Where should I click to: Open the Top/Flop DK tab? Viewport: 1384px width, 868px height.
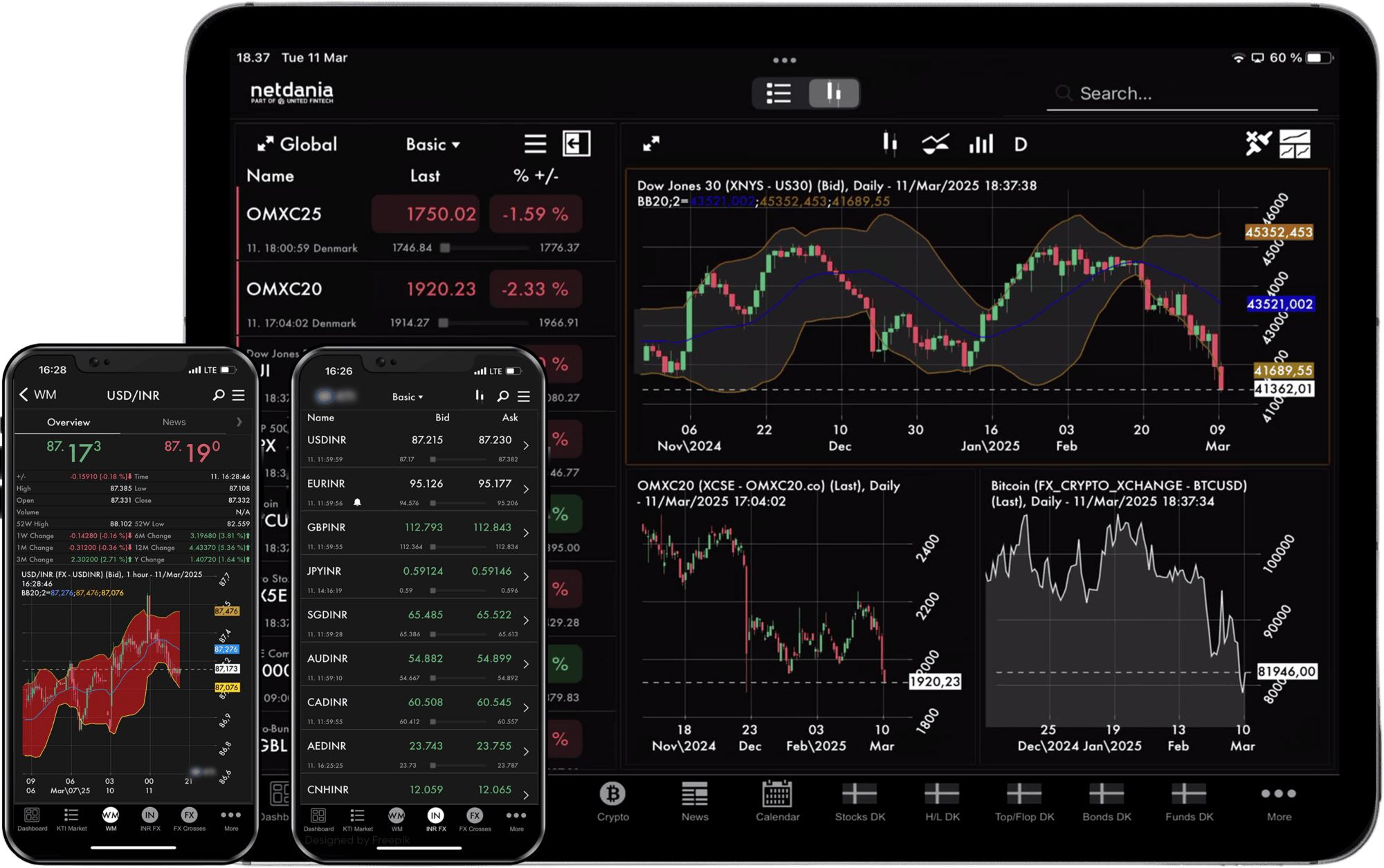pyautogui.click(x=1024, y=802)
